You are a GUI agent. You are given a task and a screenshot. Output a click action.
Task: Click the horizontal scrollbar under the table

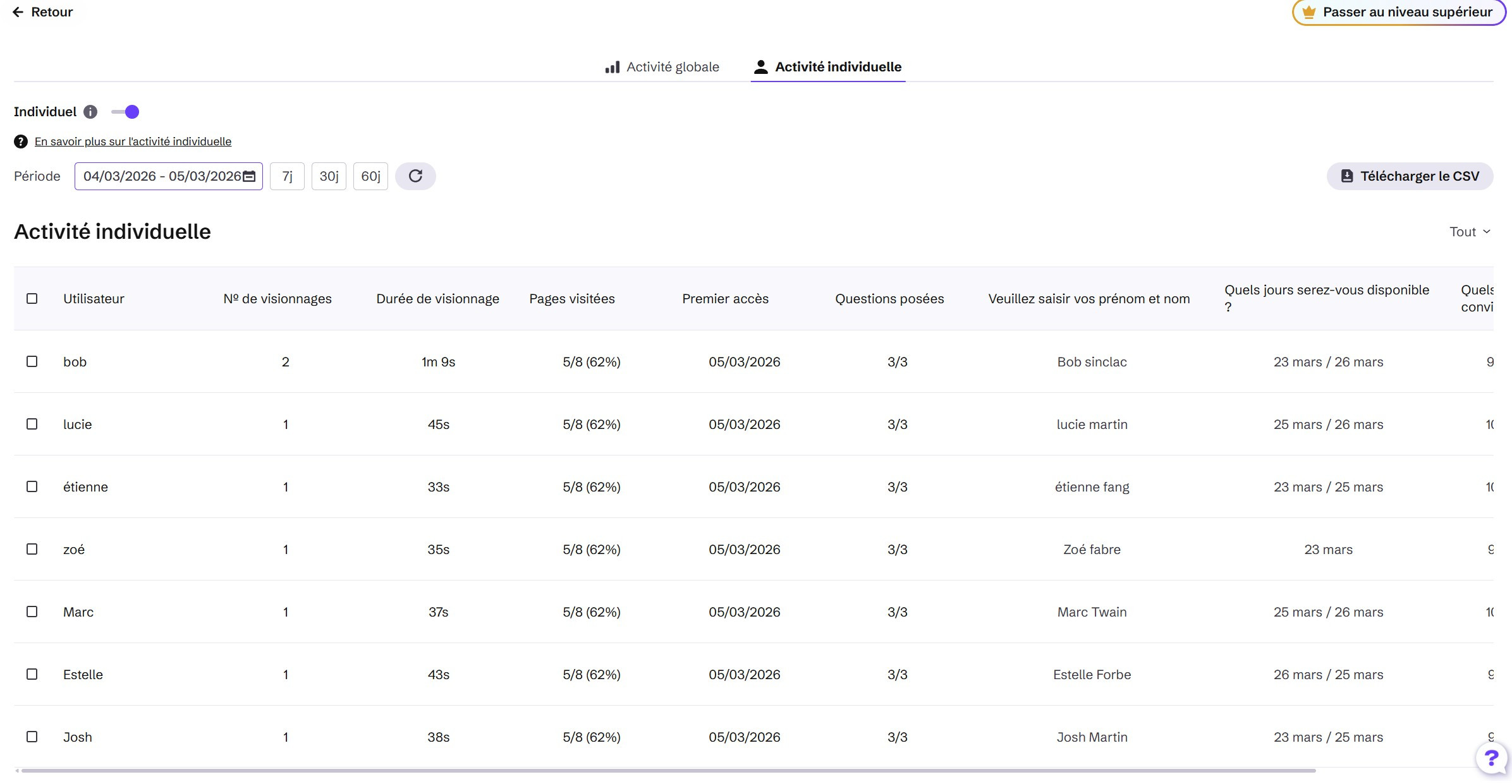[x=668, y=770]
